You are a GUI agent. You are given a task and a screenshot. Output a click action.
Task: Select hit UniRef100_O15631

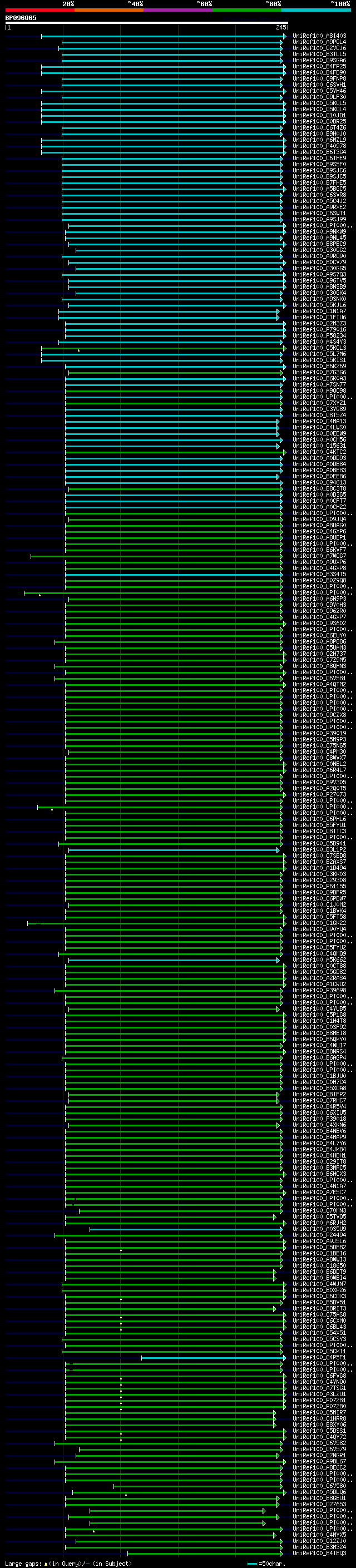pos(319,446)
